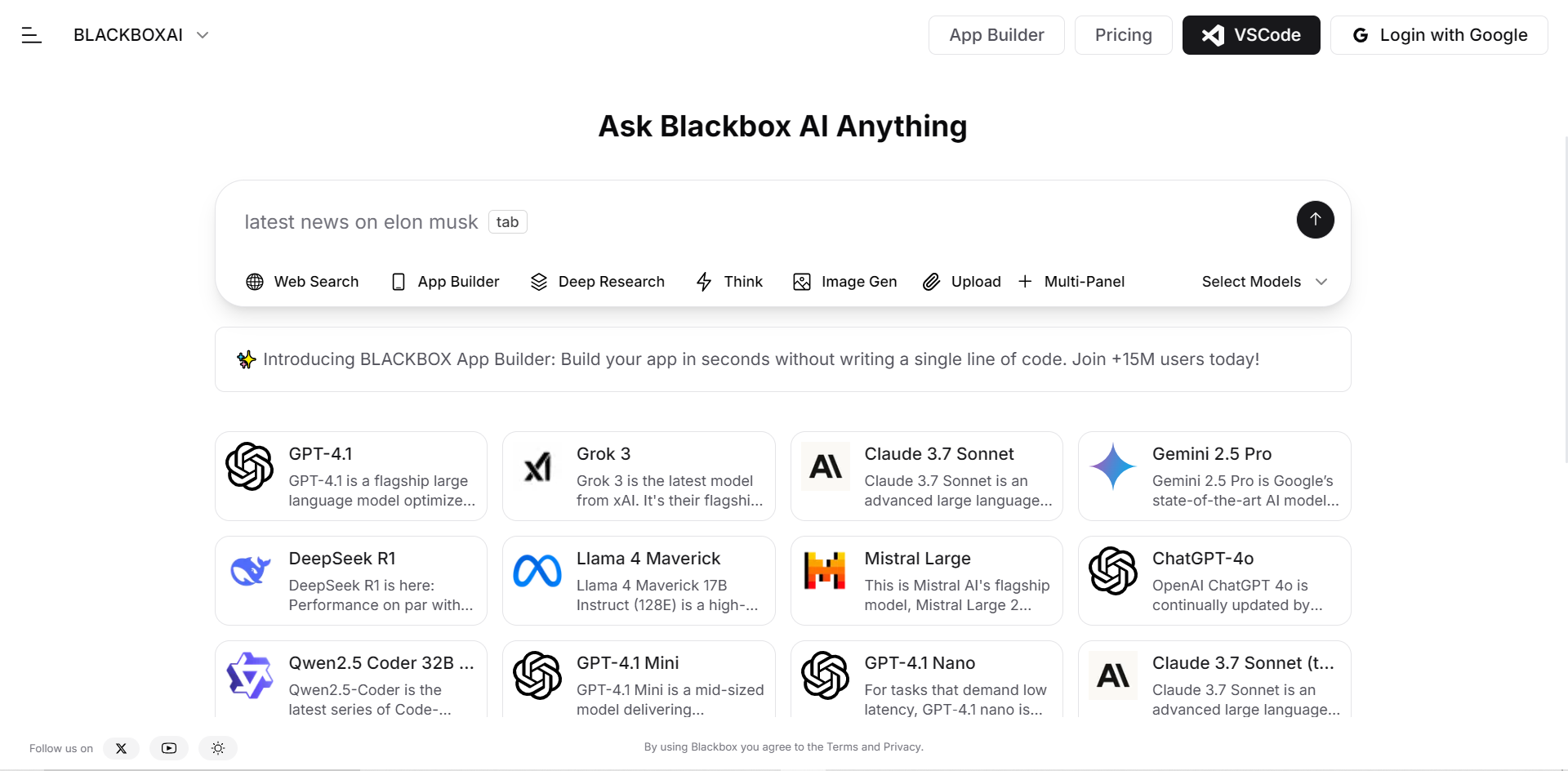Expand the BLACKBOXAI dropdown chevron
This screenshot has width=1568, height=771.
pyautogui.click(x=203, y=35)
